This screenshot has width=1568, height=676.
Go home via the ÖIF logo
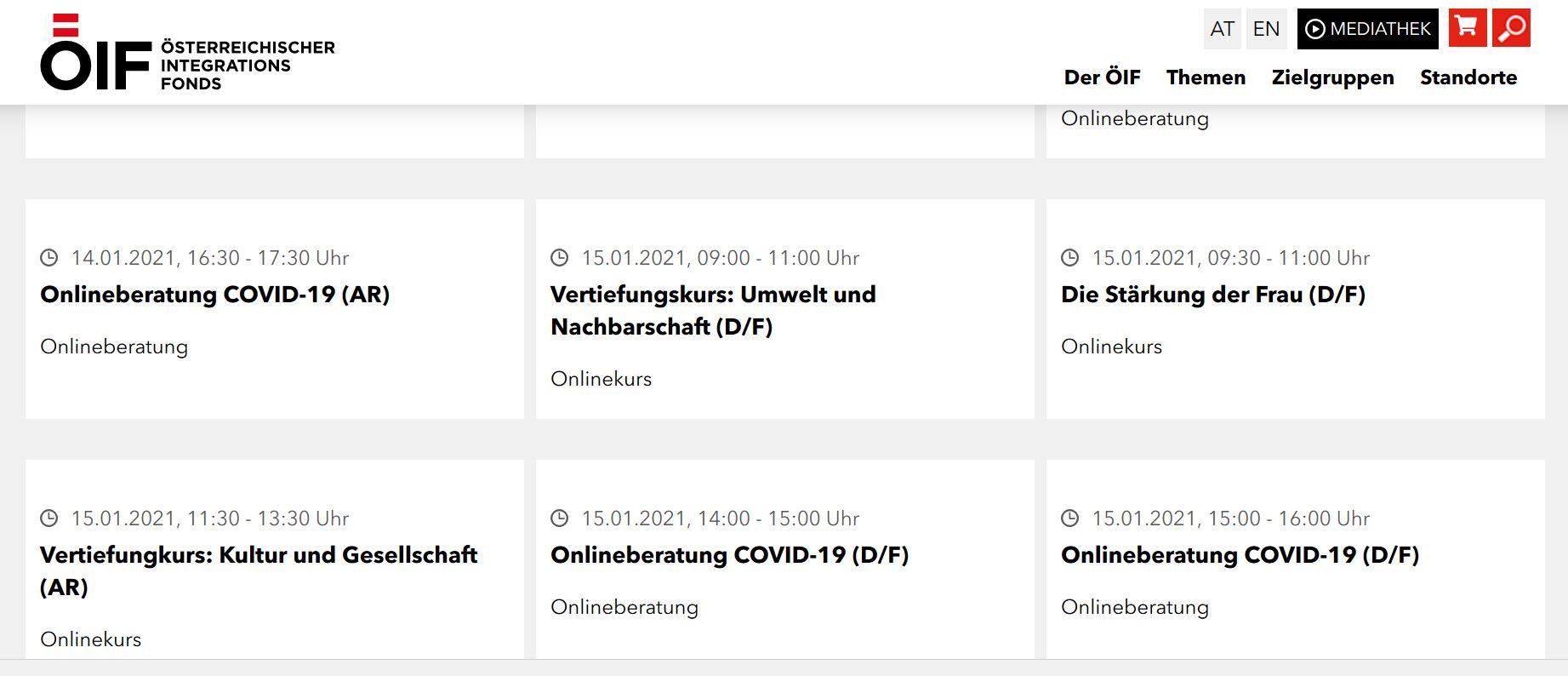(187, 52)
